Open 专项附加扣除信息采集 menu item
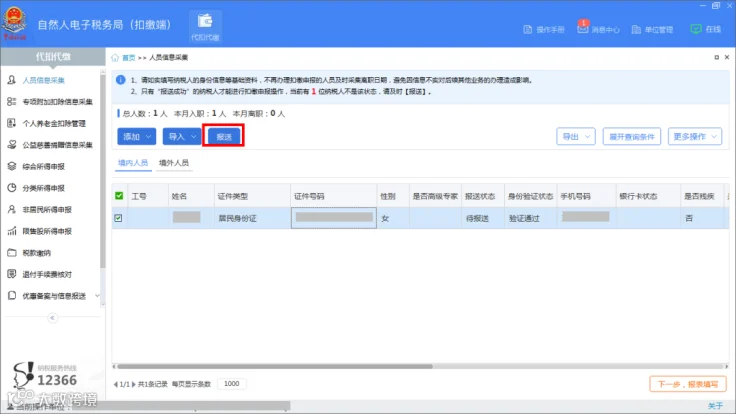736x414 pixels. 57,102
